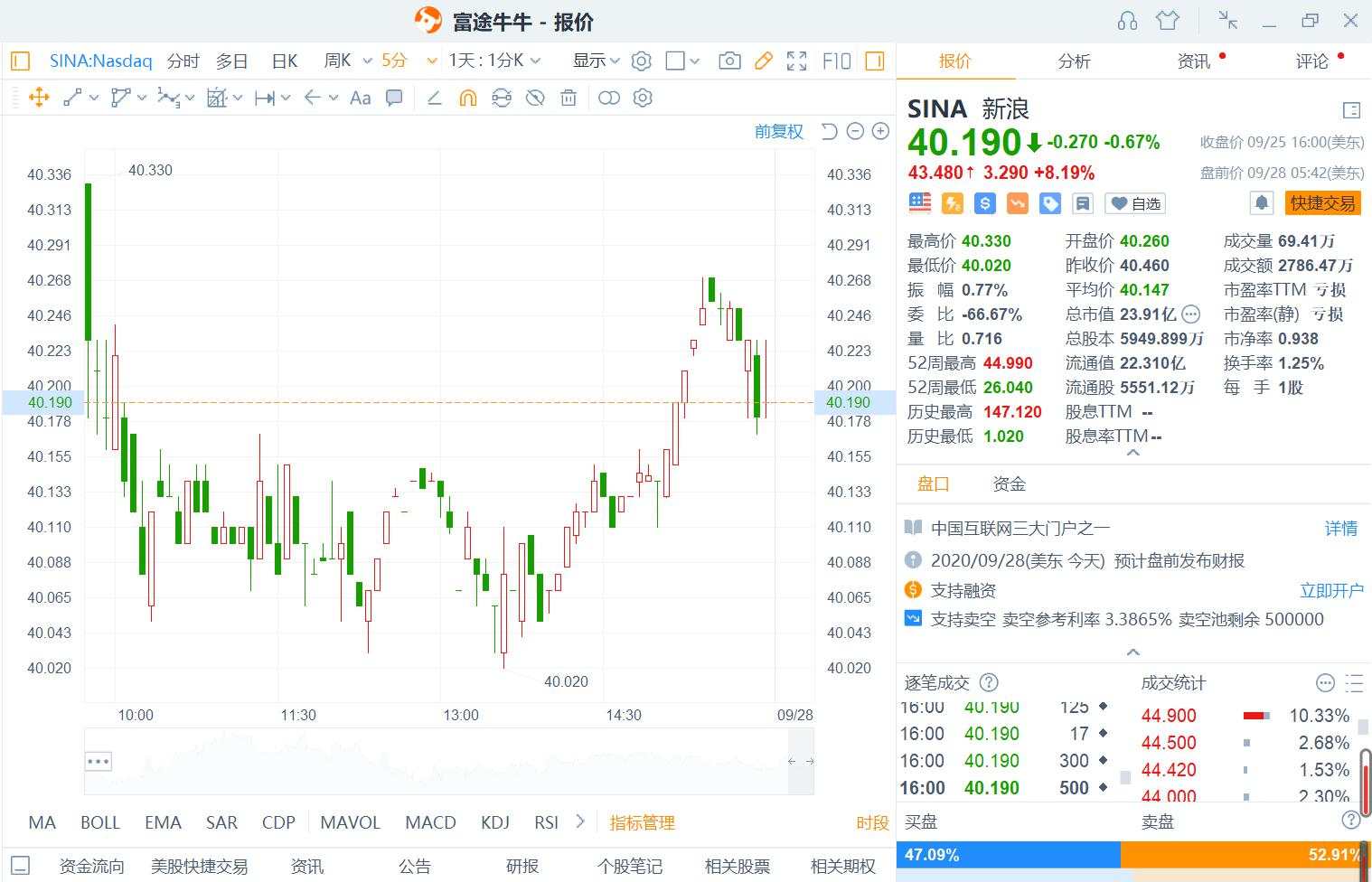
Task: Select the MACD indicator
Action: (x=430, y=823)
